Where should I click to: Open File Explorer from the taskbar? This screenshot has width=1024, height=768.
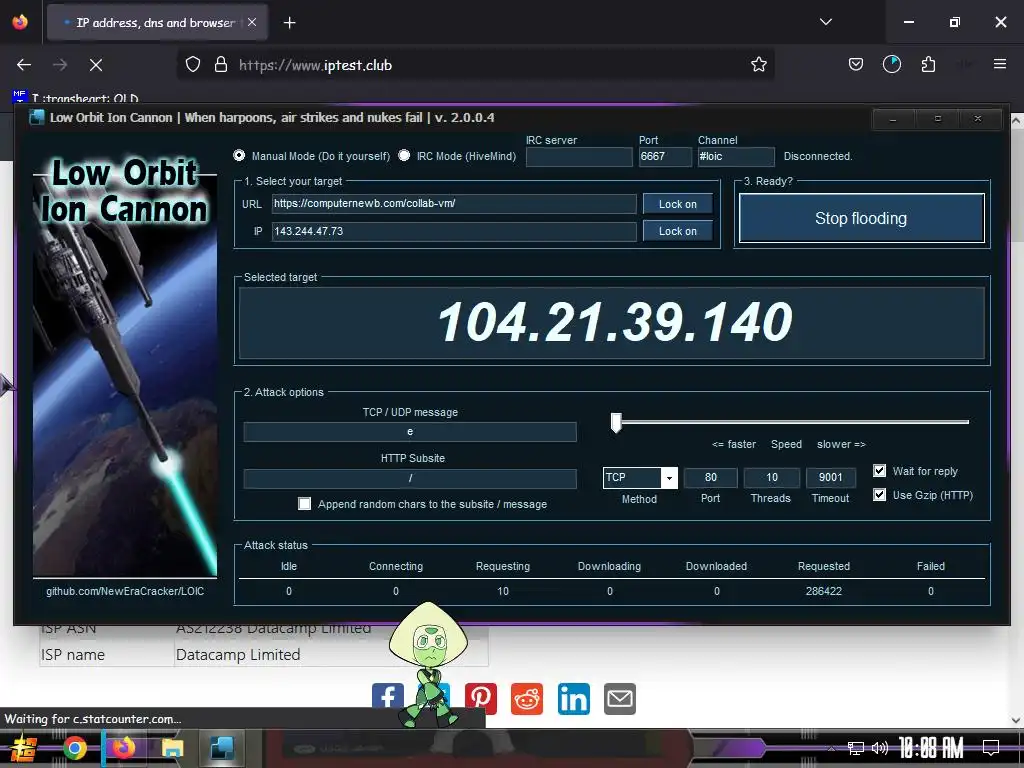pos(172,748)
